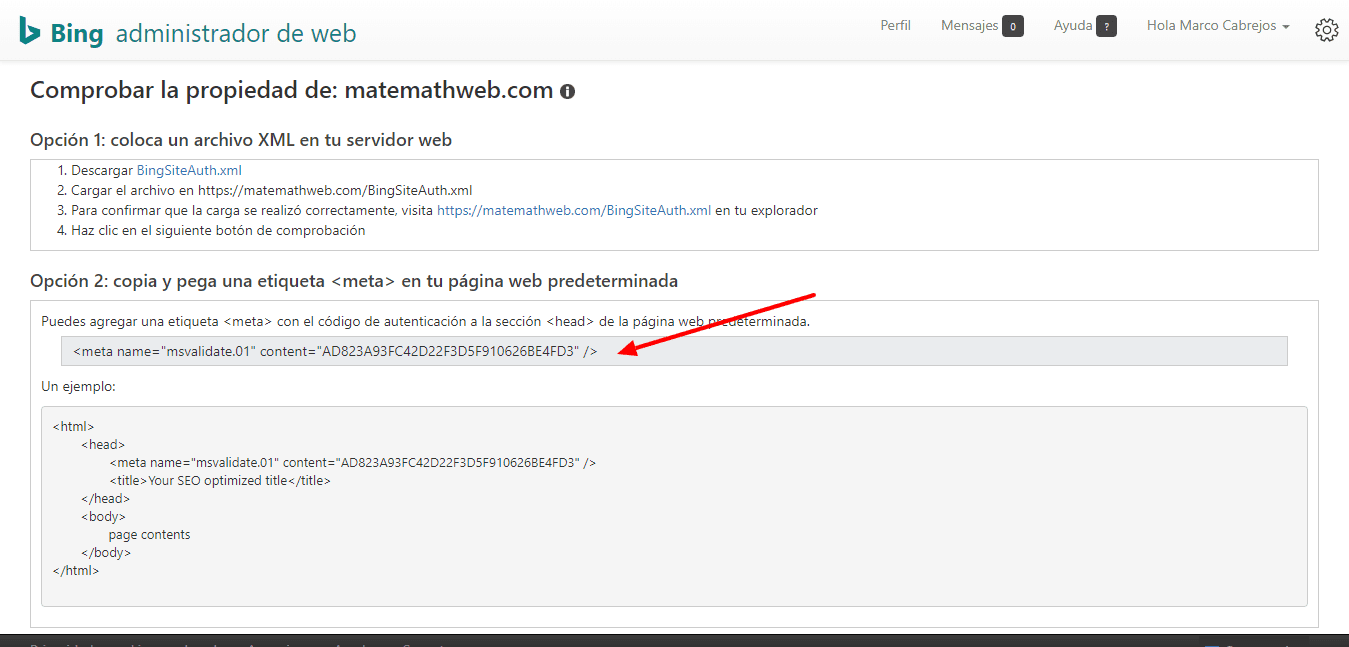The image size is (1349, 647).
Task: Click the opening '<head>' tag line
Action: (103, 445)
